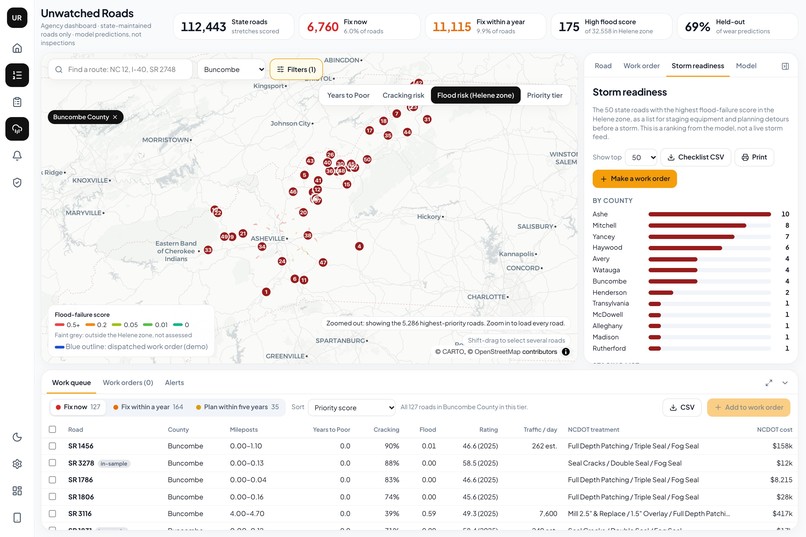The width and height of the screenshot is (806, 537).
Task: Click map marker number 50
Action: pyautogui.click(x=367, y=159)
